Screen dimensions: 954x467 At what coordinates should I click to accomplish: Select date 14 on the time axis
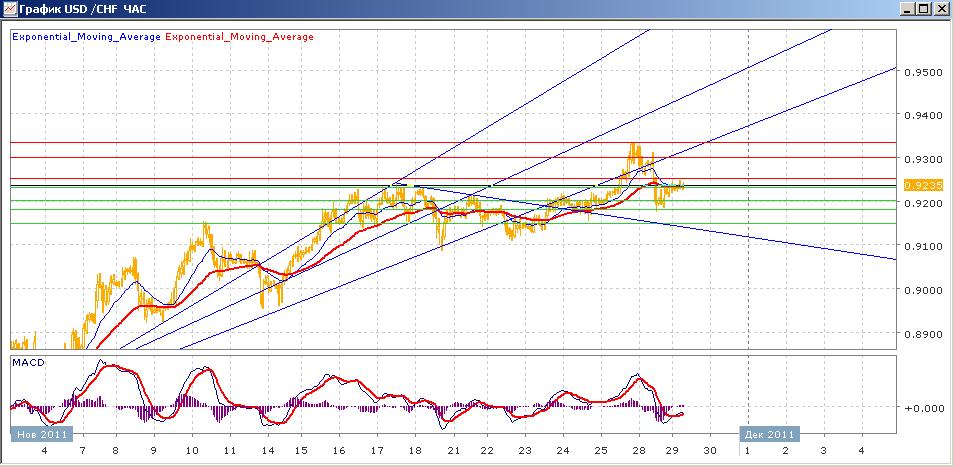point(264,451)
